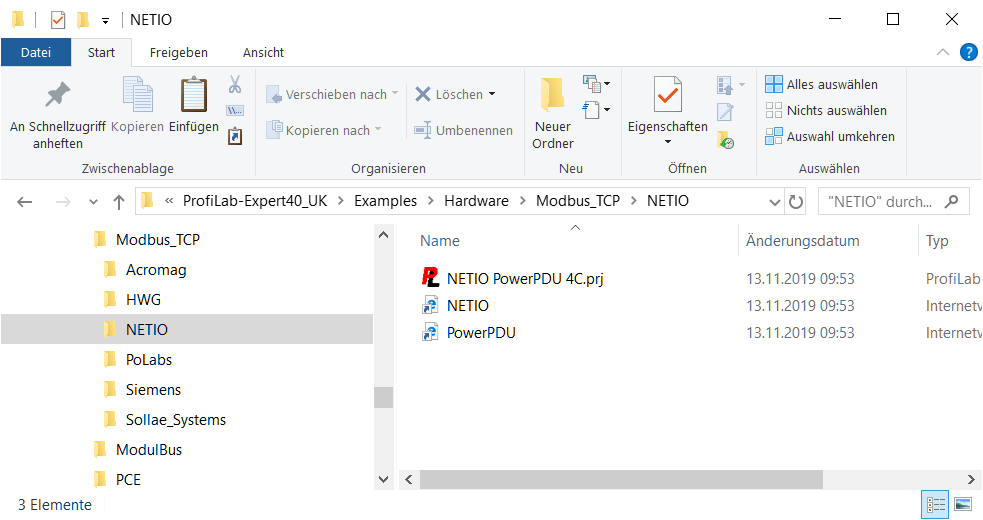This screenshot has width=983, height=520.
Task: Click Alles auswählen
Action: point(821,84)
